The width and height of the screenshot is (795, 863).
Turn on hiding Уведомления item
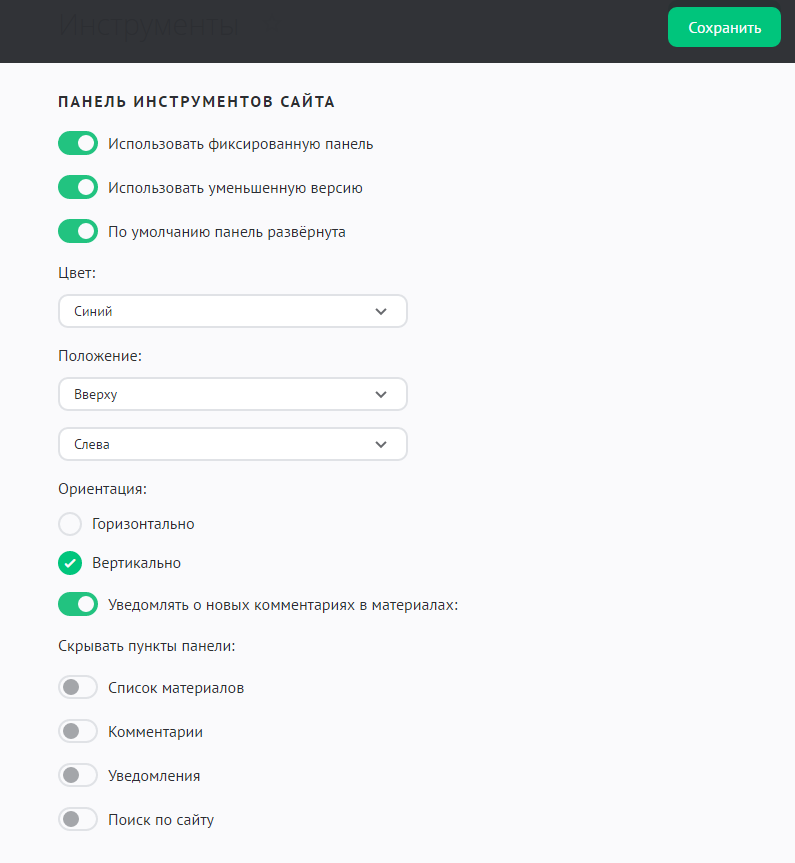click(x=78, y=776)
